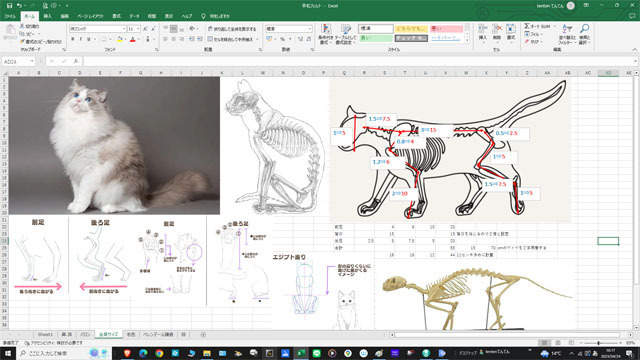This screenshot has width=640, height=360.
Task: Toggle bold formatting
Action: [73, 39]
